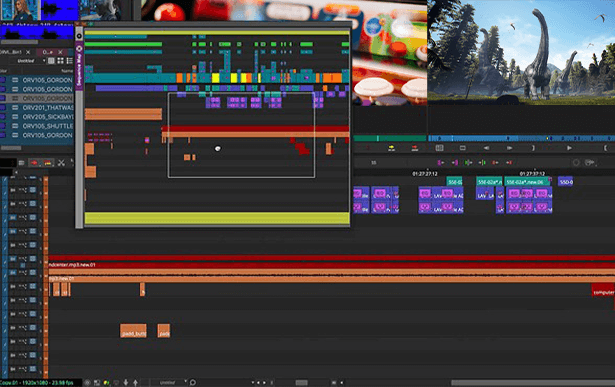Screen dimensions: 615x387
Task: Toggle the monitor button on the top audio track
Action: (x=33, y=190)
